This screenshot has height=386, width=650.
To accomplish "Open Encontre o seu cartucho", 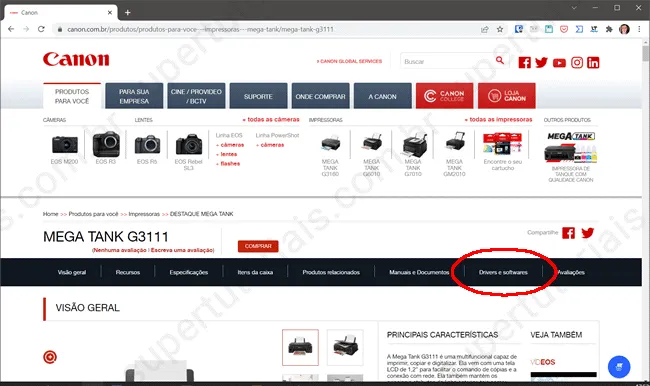I will tap(503, 152).
